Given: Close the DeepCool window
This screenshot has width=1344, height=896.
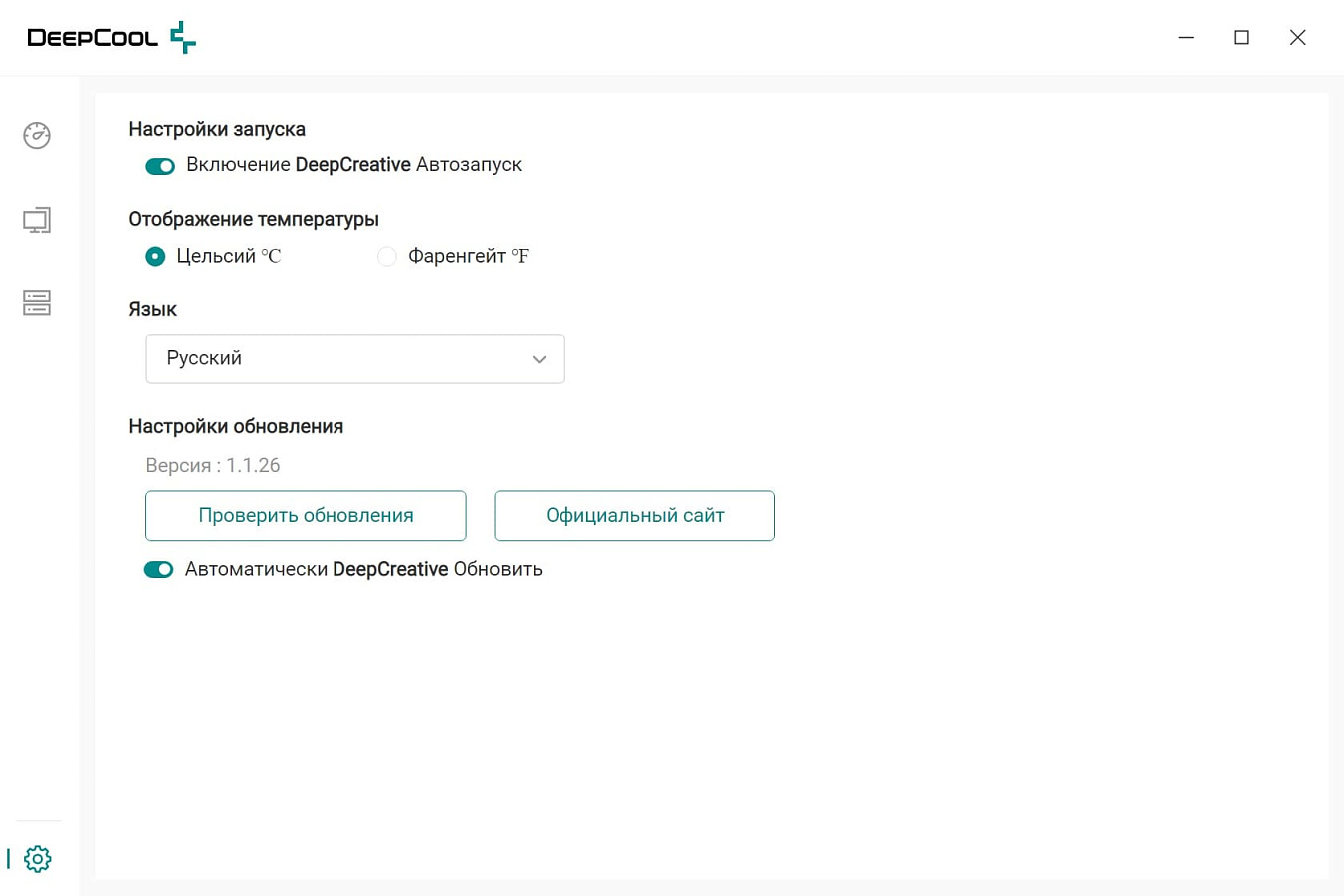Looking at the screenshot, I should point(1297,38).
